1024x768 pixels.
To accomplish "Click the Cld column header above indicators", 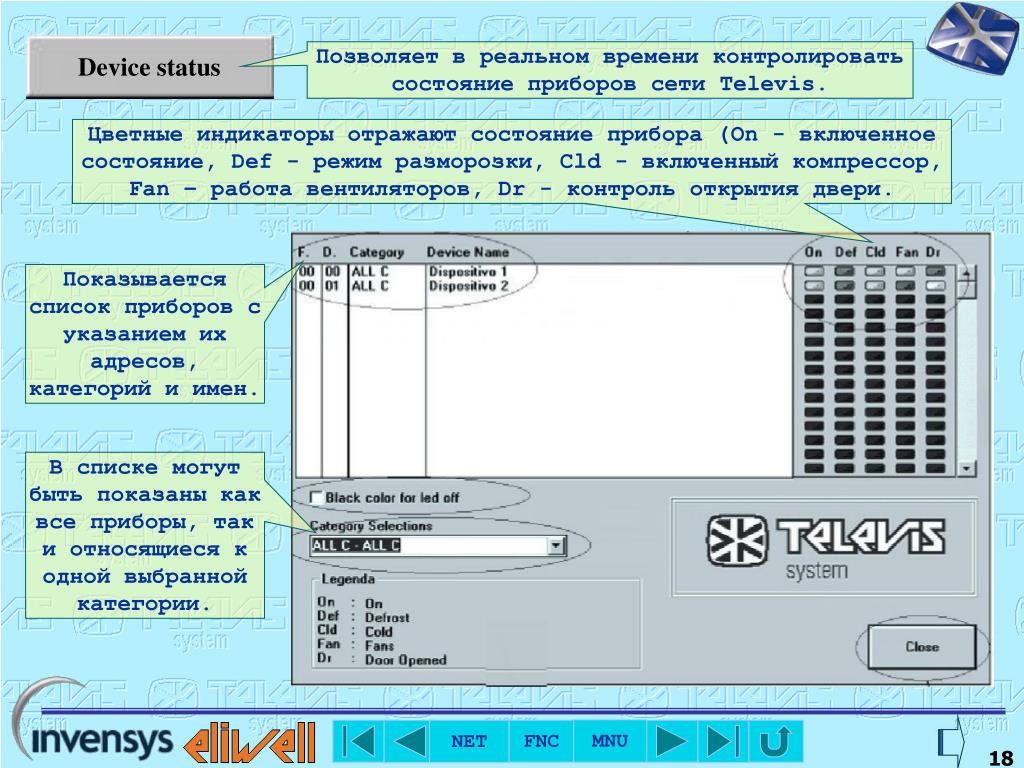I will pos(875,252).
